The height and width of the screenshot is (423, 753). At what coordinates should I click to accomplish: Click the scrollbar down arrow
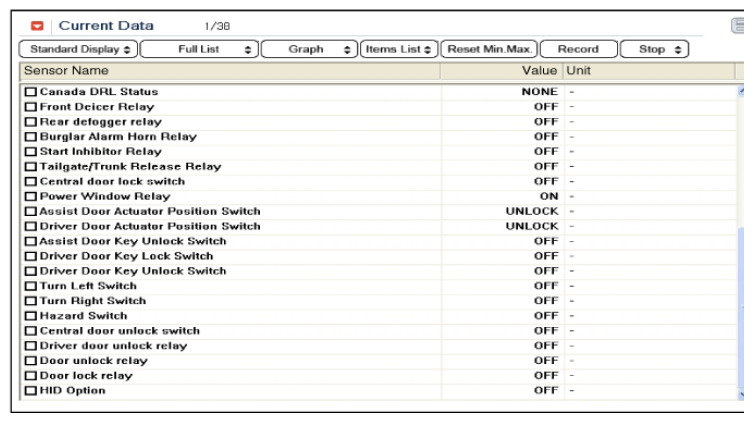(x=741, y=394)
